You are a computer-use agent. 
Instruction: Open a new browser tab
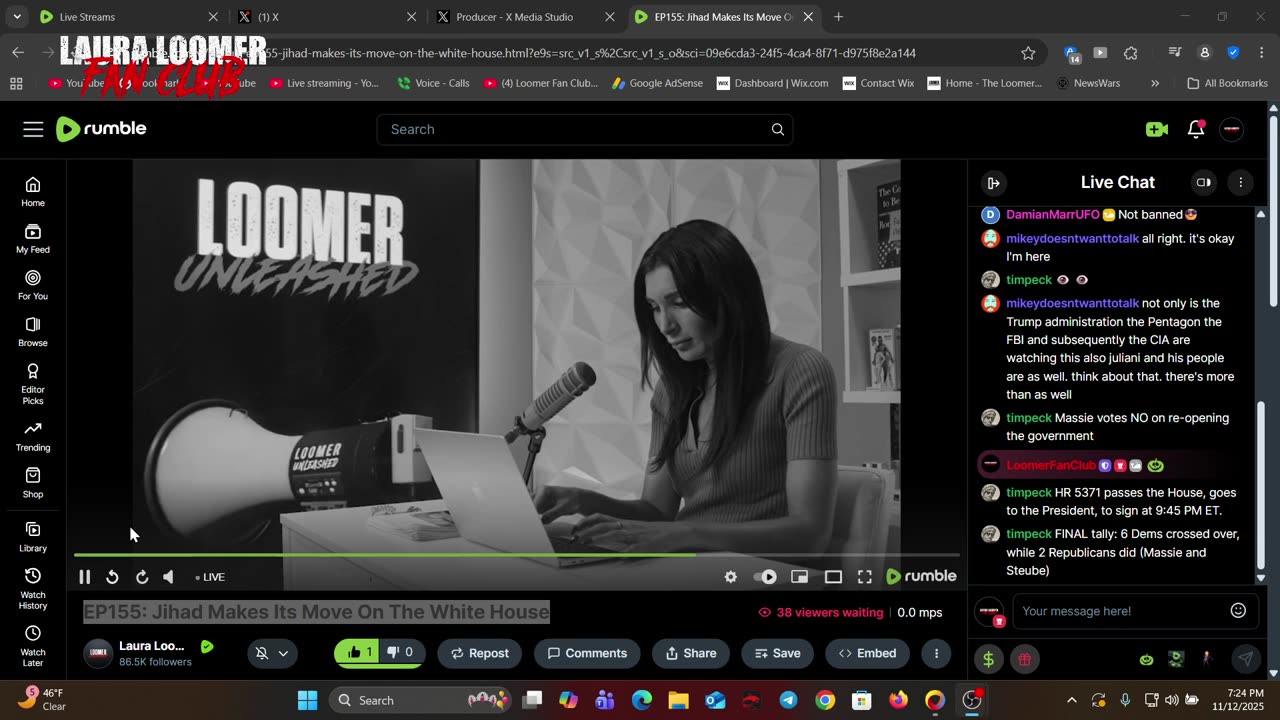(838, 17)
